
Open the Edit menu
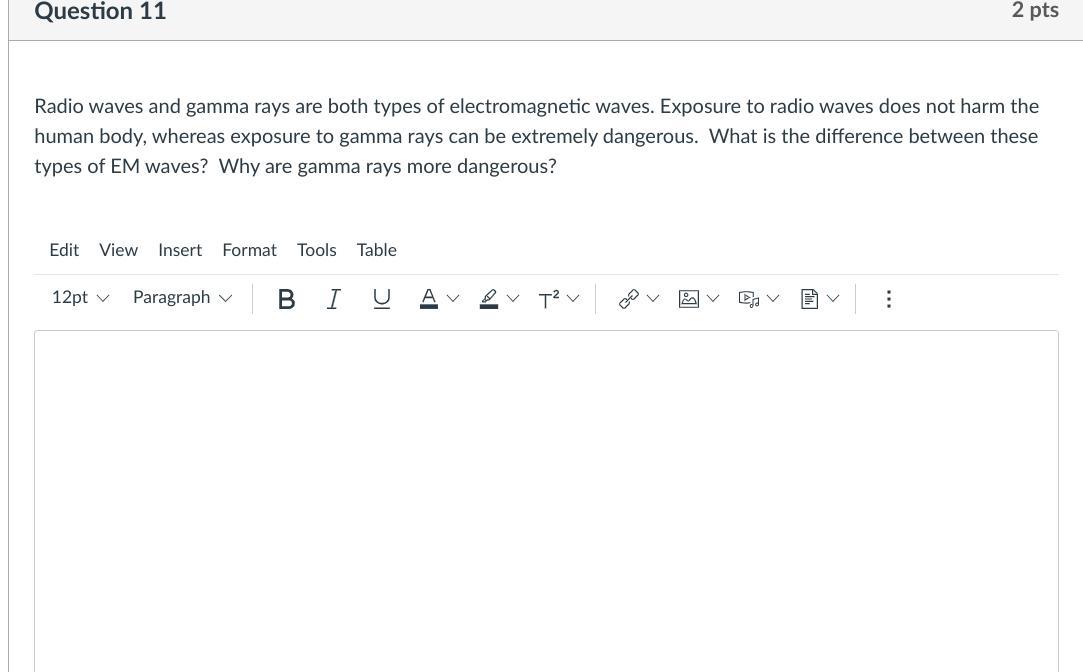(x=64, y=250)
